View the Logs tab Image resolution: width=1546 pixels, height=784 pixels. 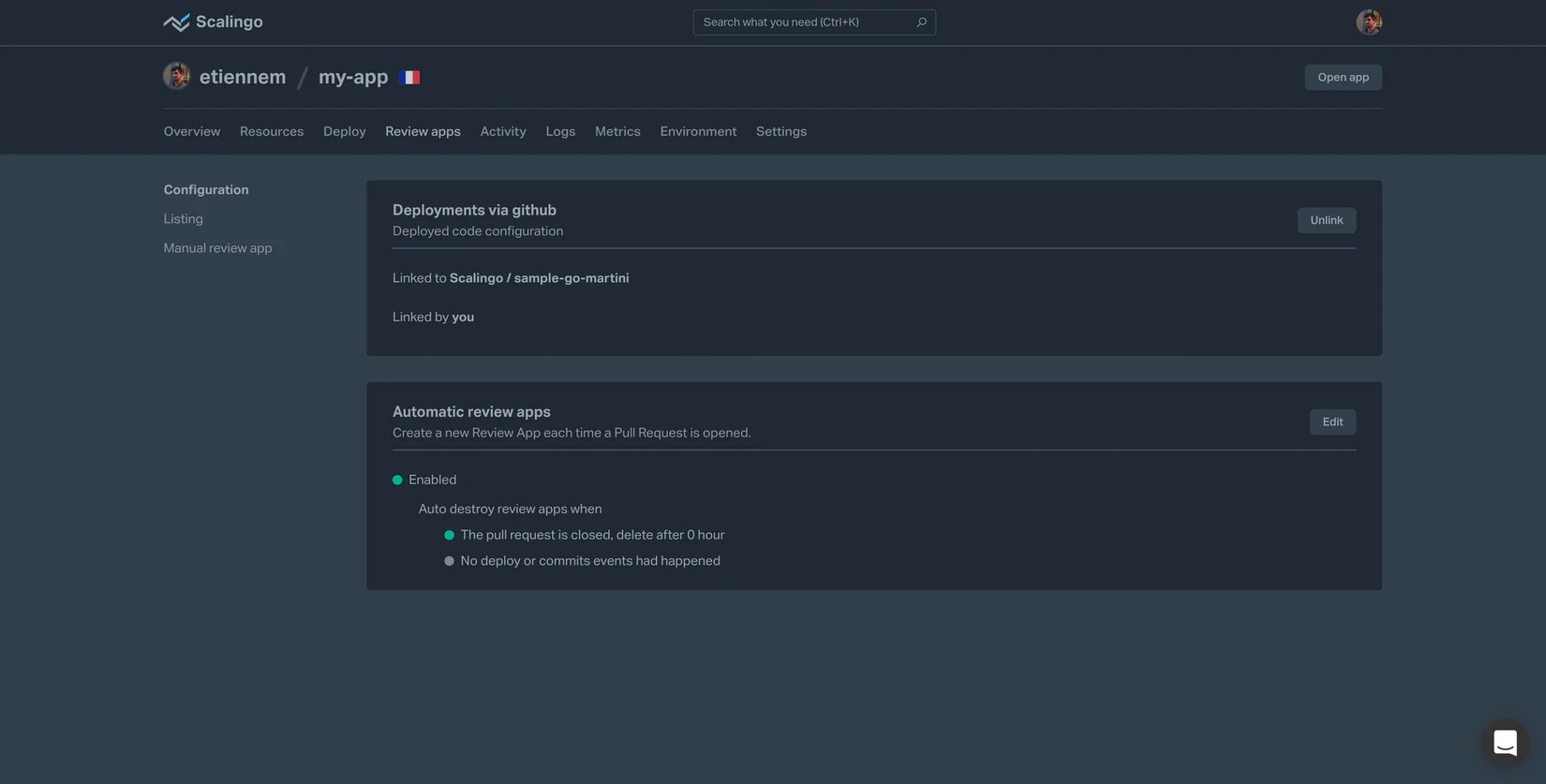click(560, 131)
